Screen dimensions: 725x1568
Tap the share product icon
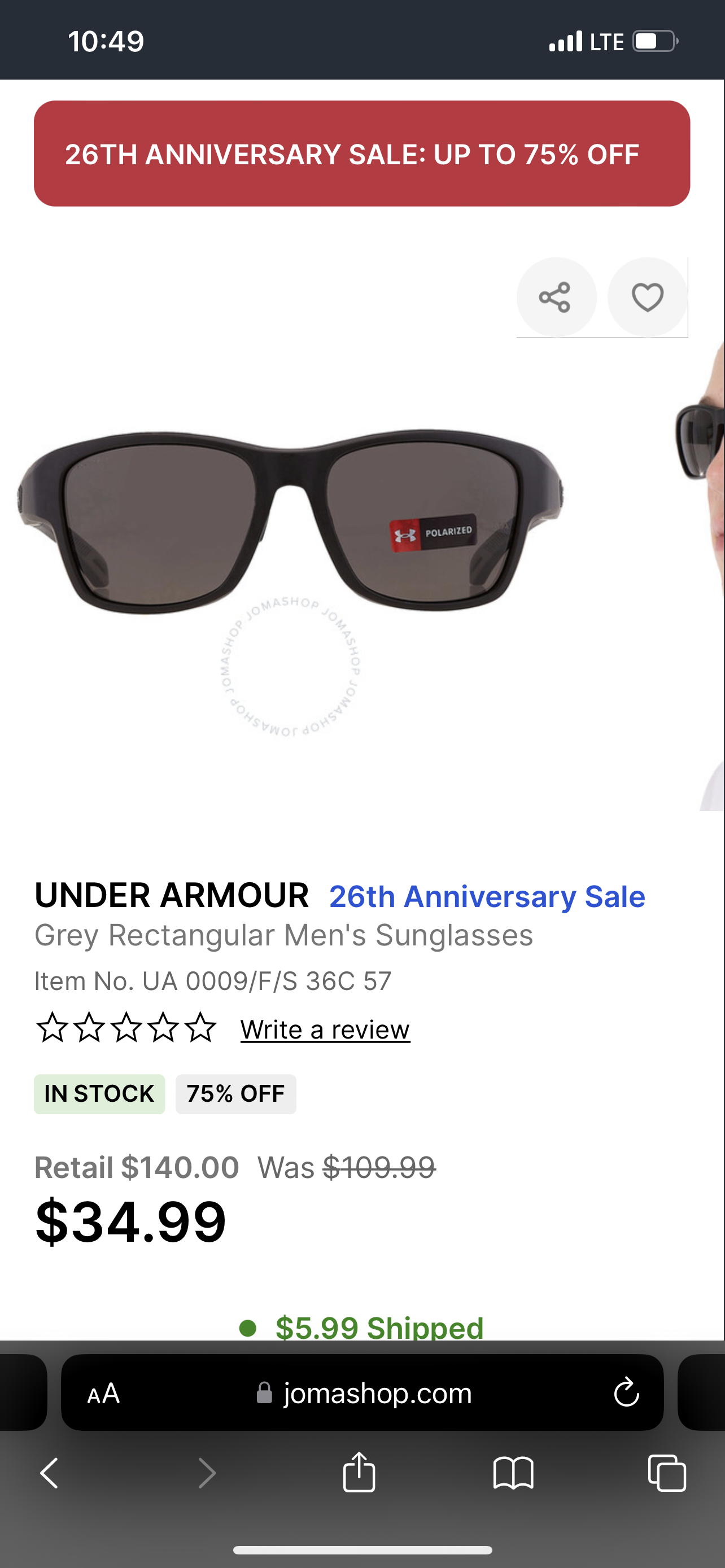coord(556,297)
